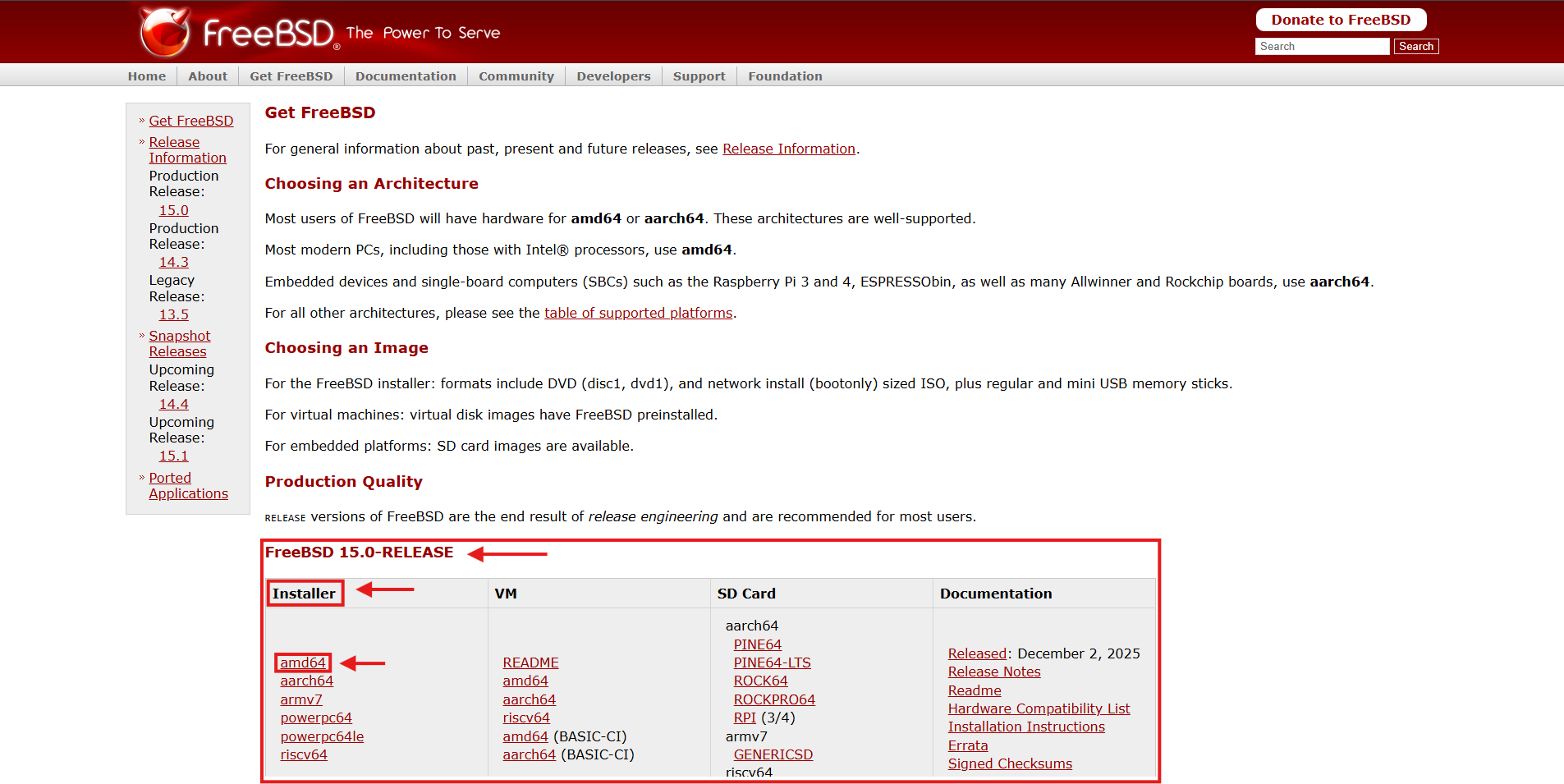Image resolution: width=1564 pixels, height=784 pixels.
Task: Click the Search submit button
Action: click(x=1415, y=47)
